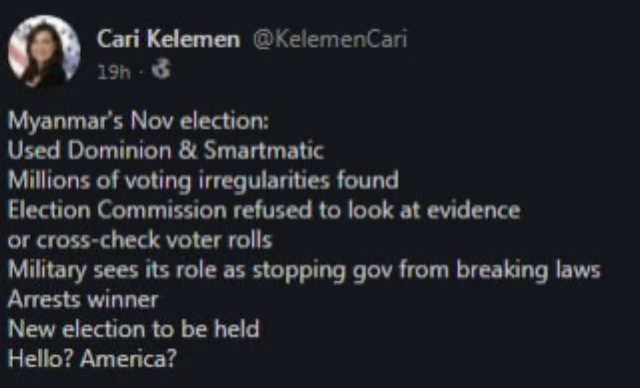Click the "Arrests winner" line
This screenshot has width=640, height=388.
coord(83,300)
